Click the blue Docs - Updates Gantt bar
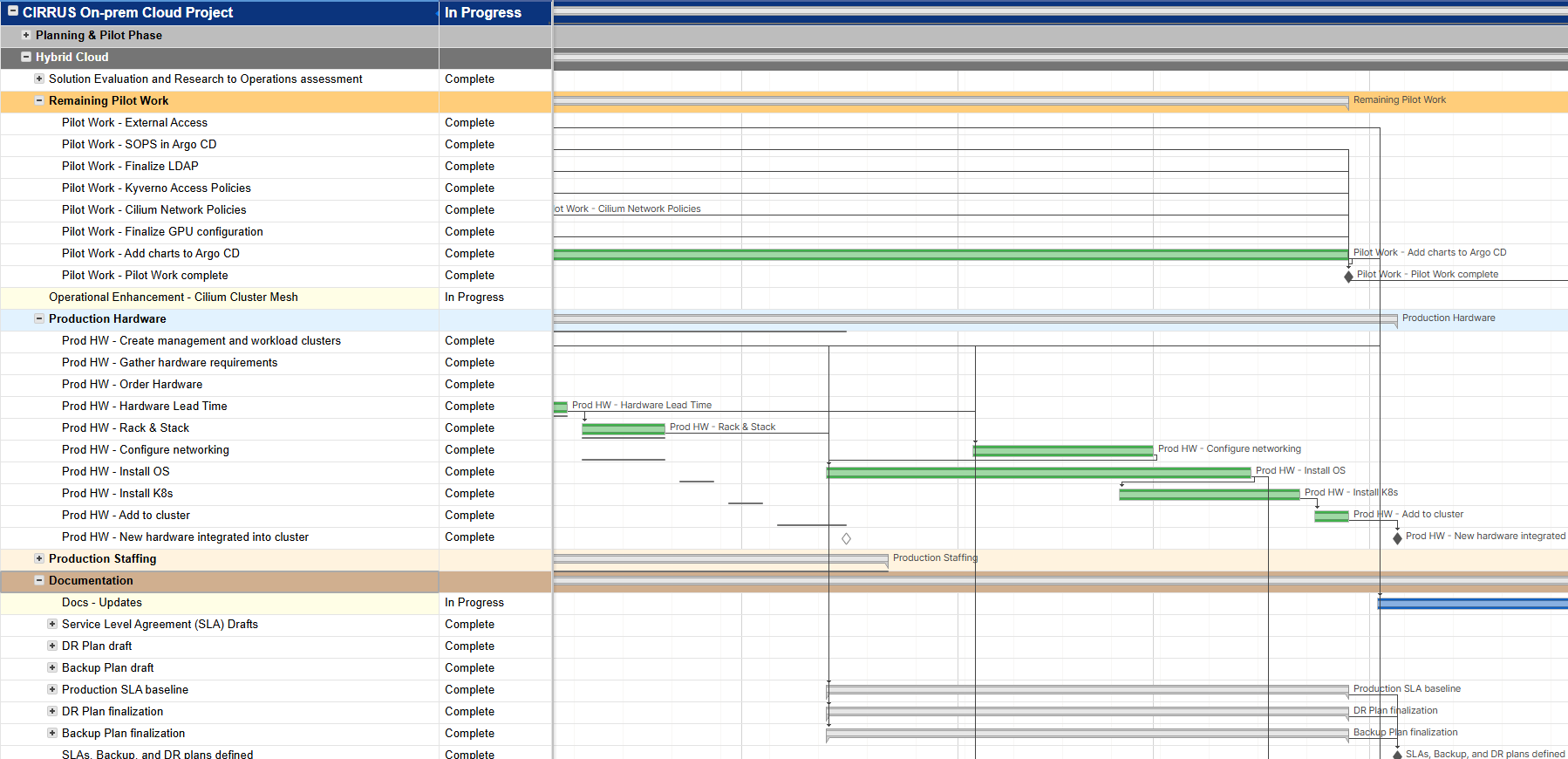Image resolution: width=1568 pixels, height=759 pixels. 1473,603
